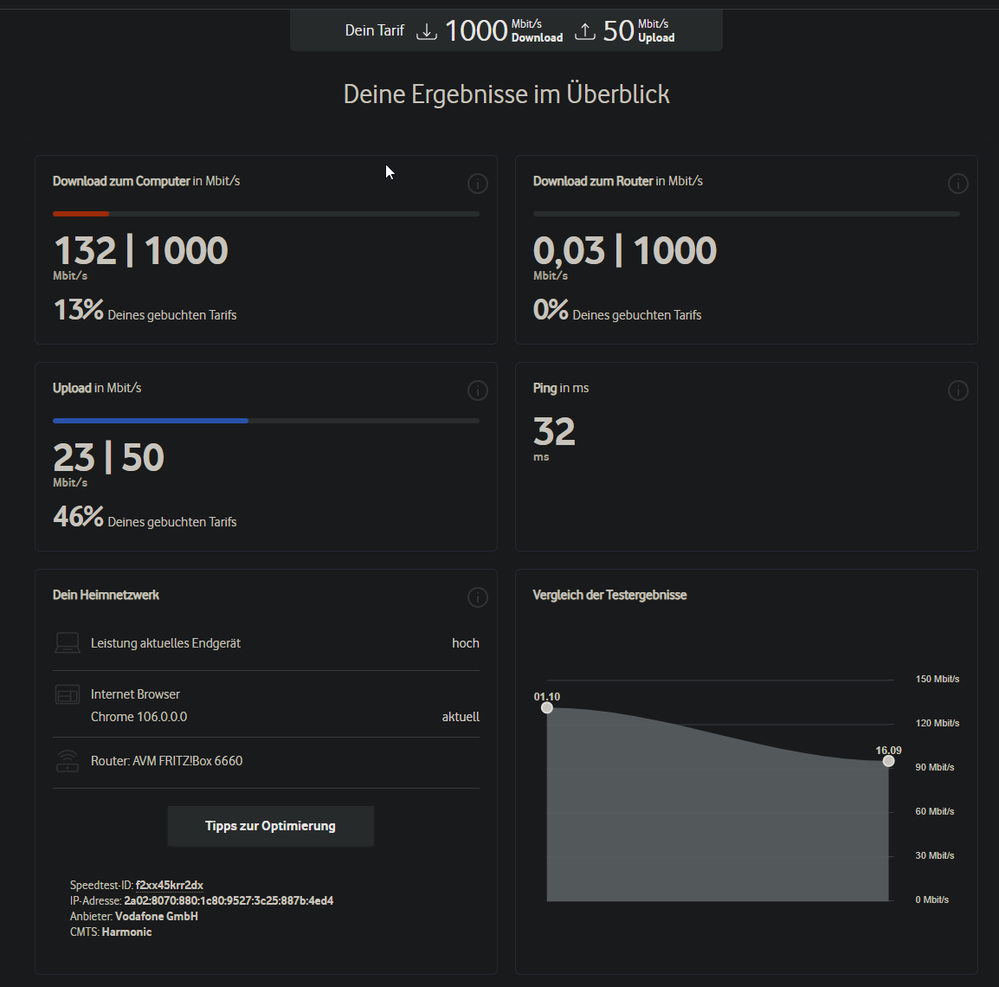Screen dimensions: 999x987
Task: Click the 1000 Mbit/s Download tariff value
Action: [x=503, y=31]
